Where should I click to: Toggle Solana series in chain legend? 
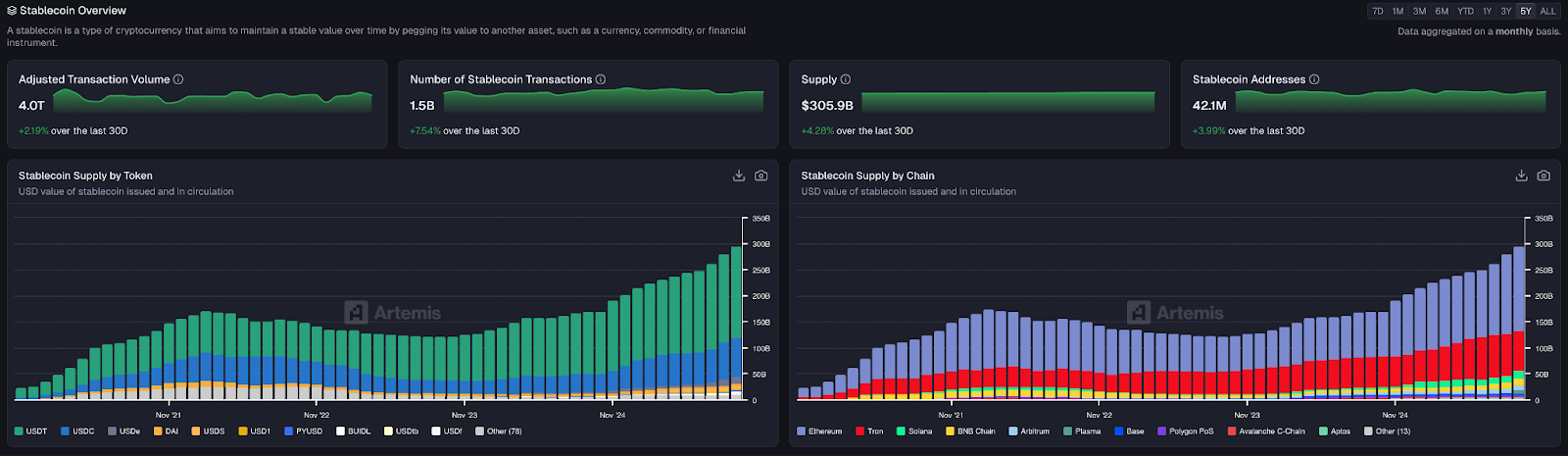914,431
